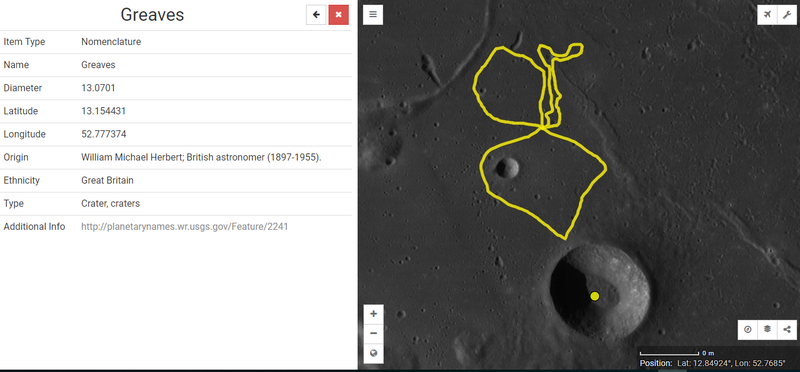Open the planetarynames.wr.usgs.gov Feature link
Image resolution: width=800 pixels, height=372 pixels.
(185, 227)
